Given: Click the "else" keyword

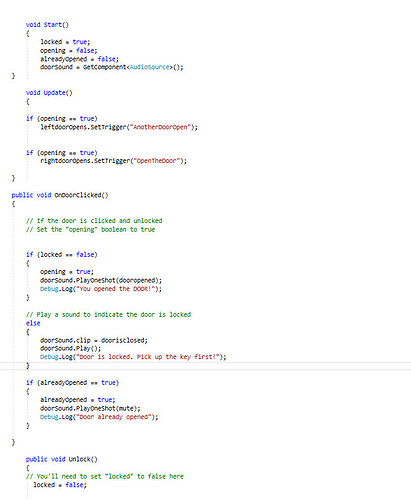Looking at the screenshot, I should point(33,323).
